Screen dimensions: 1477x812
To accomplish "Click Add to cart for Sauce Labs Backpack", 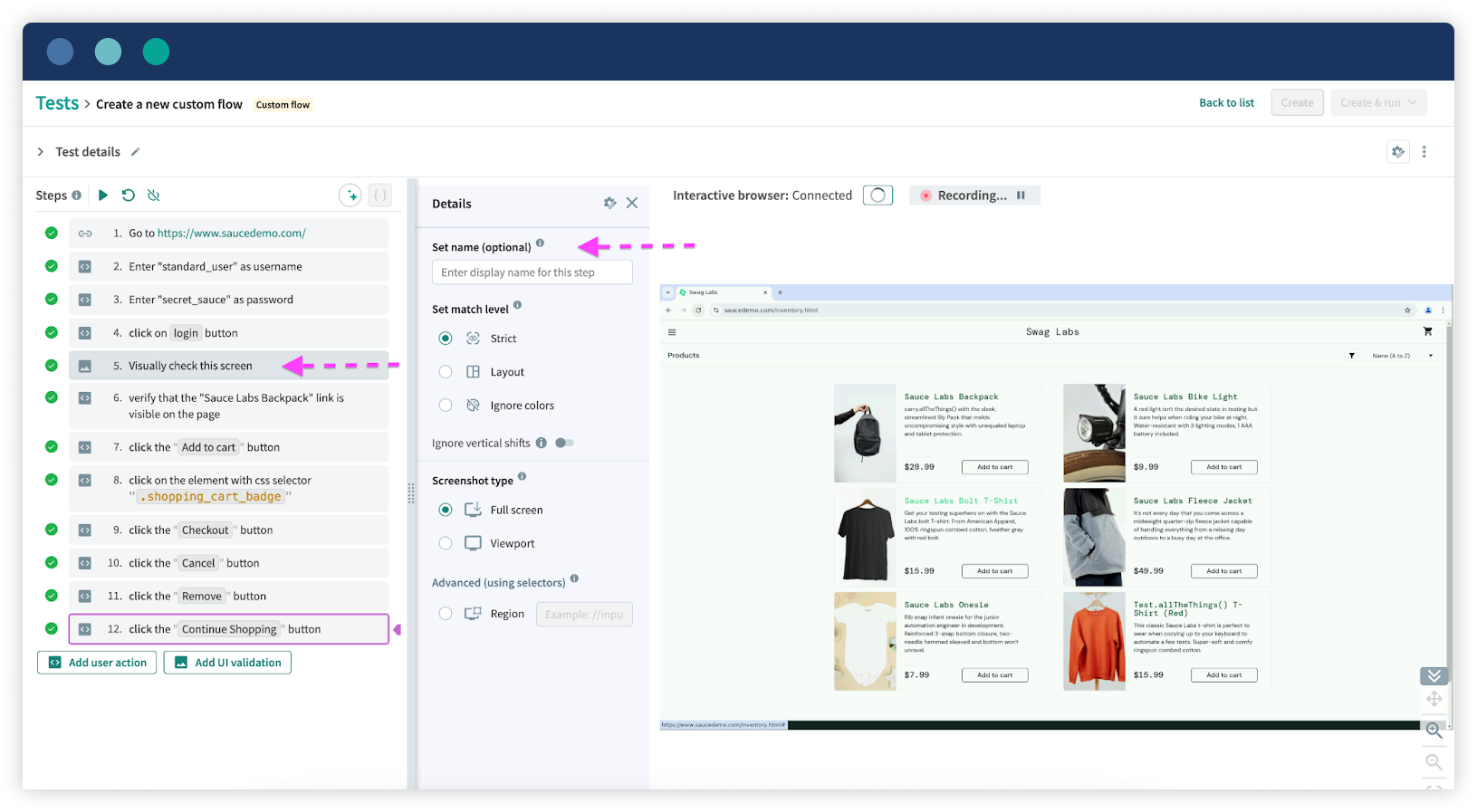I will 994,467.
